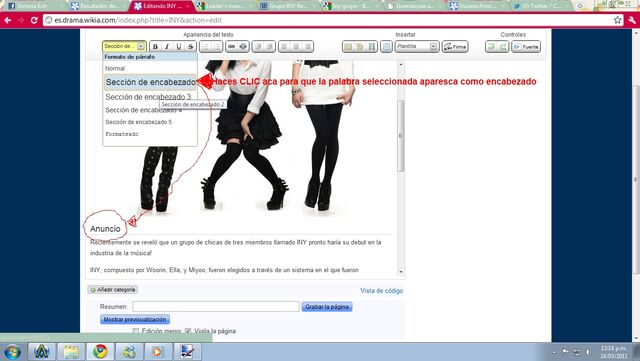Click the editor scrollbar up arrow

tap(401, 65)
